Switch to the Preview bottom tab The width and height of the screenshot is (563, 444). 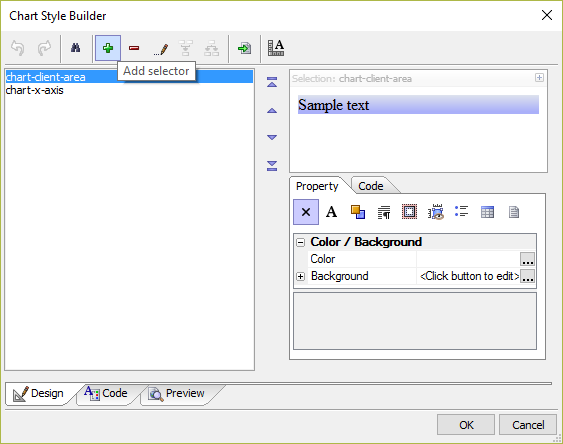pyautogui.click(x=177, y=394)
